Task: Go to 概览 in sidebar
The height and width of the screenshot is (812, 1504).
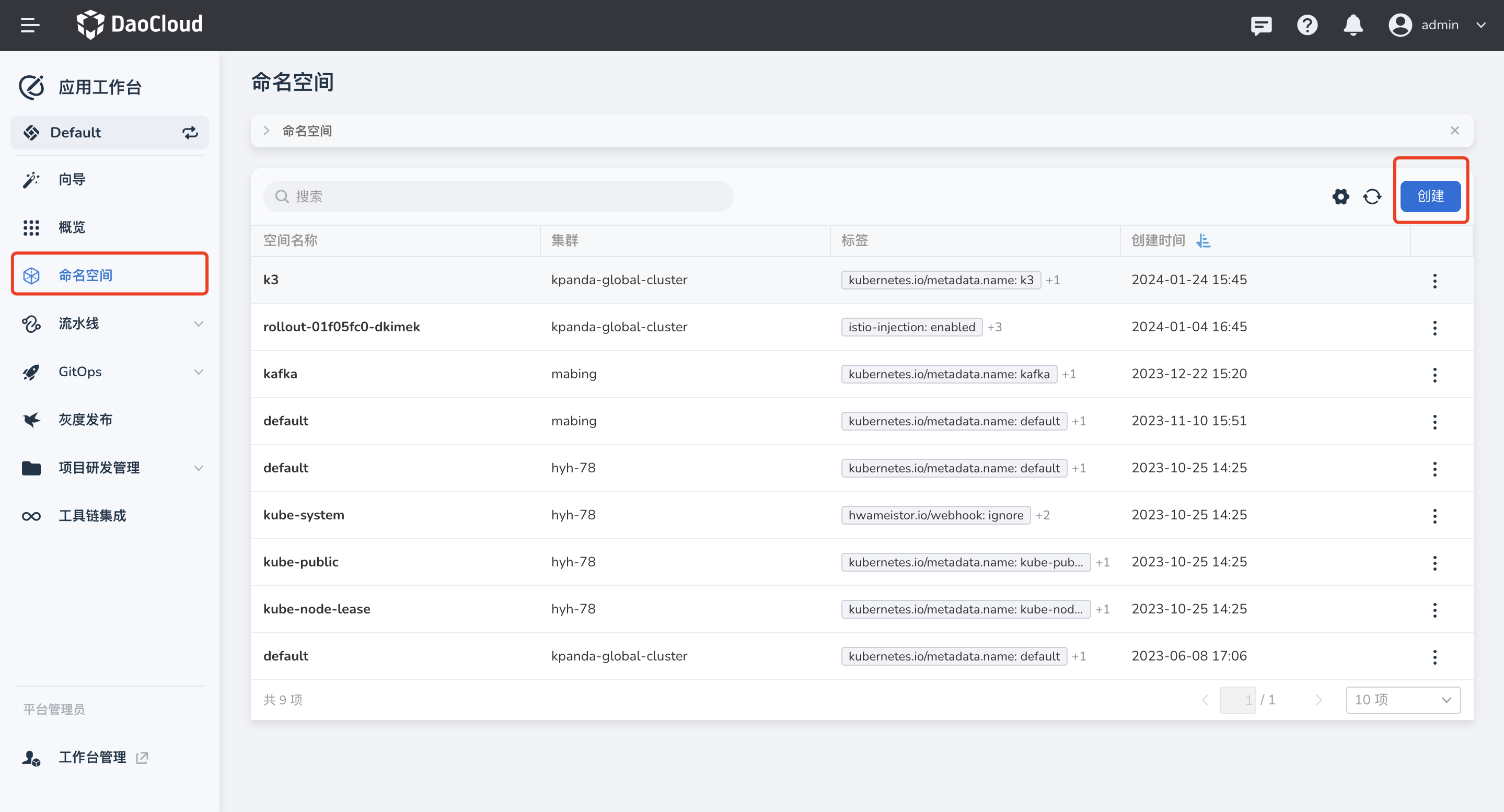Action: [x=72, y=228]
